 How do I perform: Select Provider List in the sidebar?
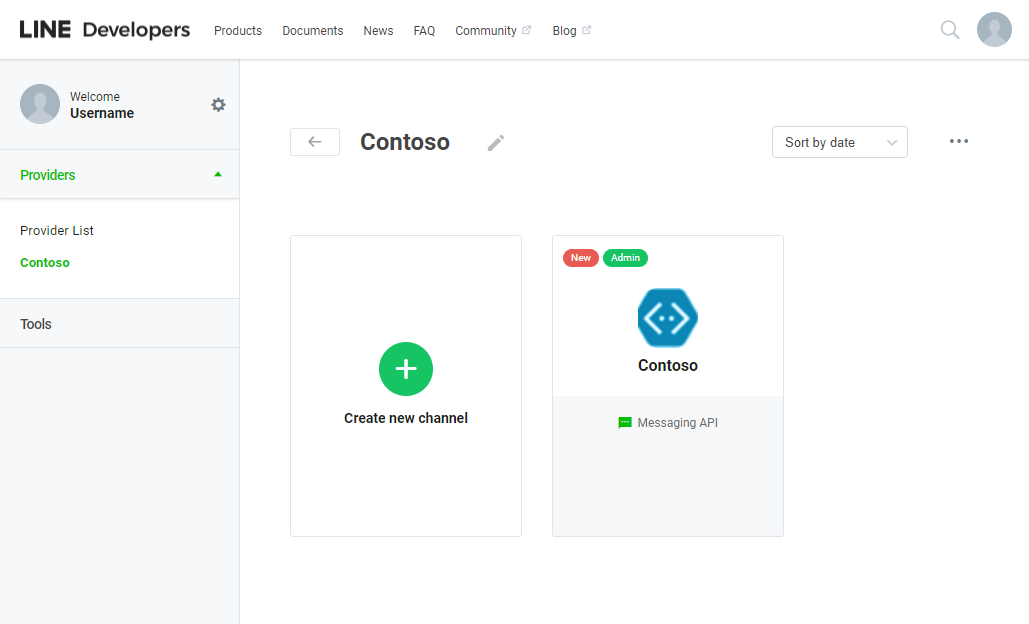pos(56,230)
